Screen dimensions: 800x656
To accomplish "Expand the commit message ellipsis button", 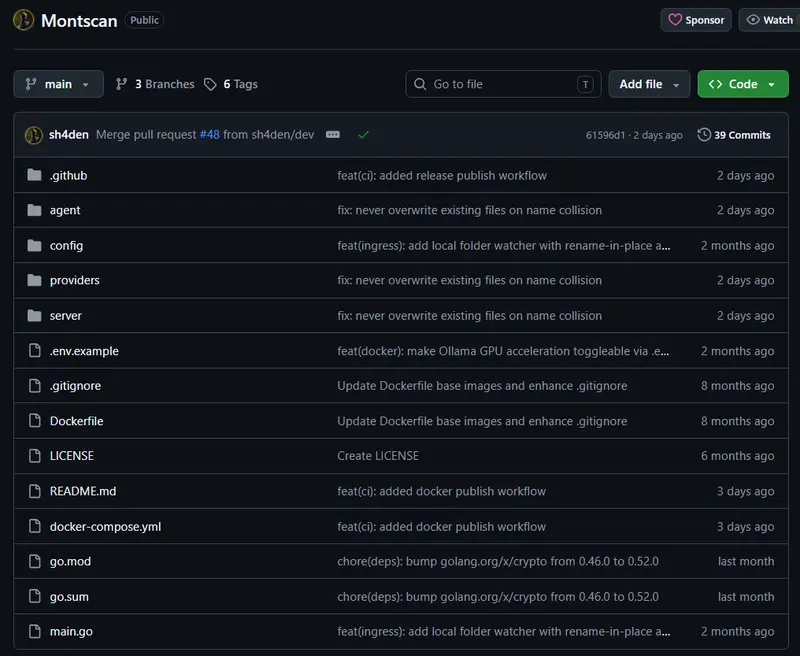I will coord(333,135).
